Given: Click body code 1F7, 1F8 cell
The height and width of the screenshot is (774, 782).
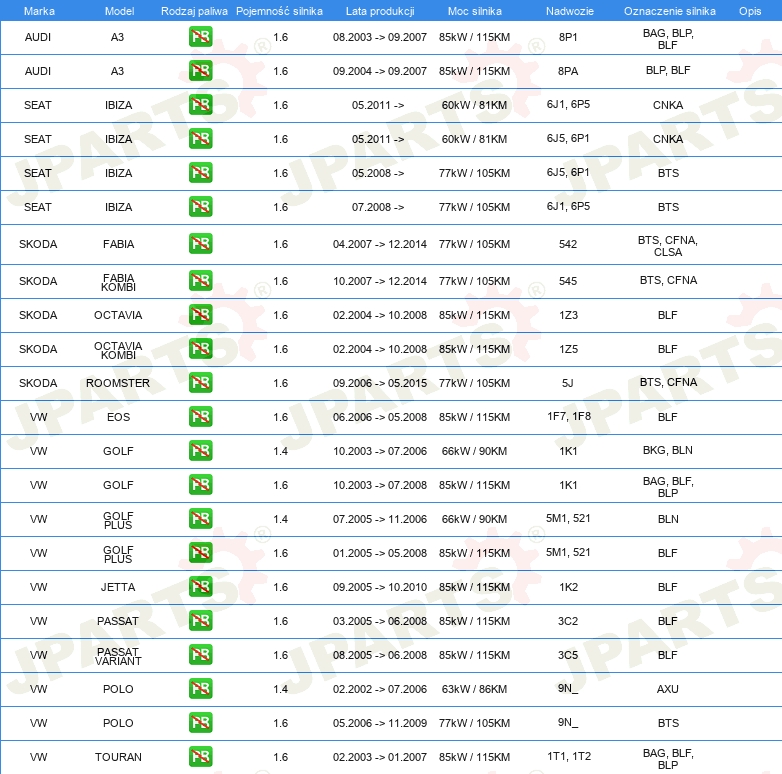Looking at the screenshot, I should pyautogui.click(x=569, y=416).
